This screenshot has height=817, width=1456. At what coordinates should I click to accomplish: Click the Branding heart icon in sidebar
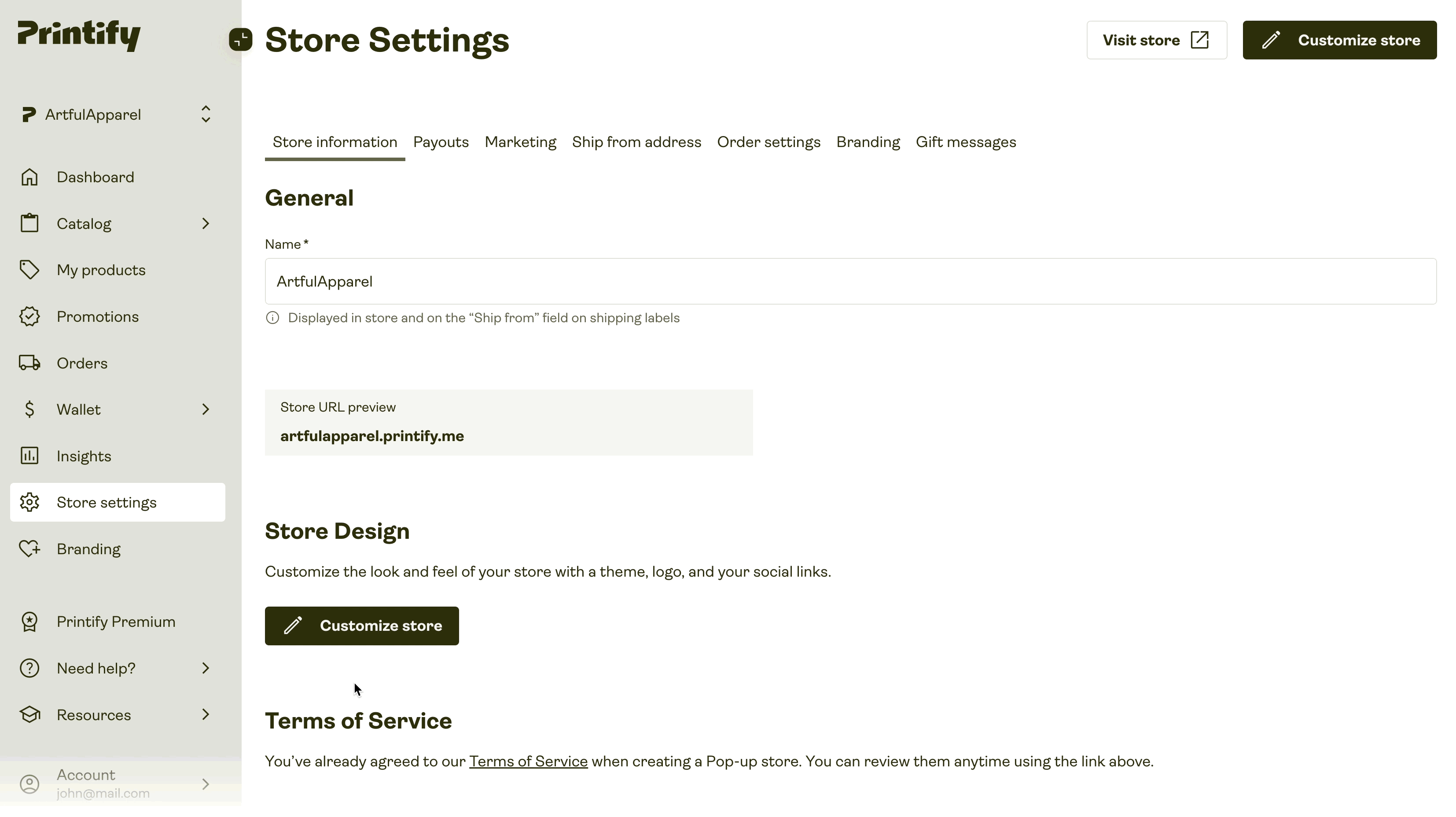point(29,548)
